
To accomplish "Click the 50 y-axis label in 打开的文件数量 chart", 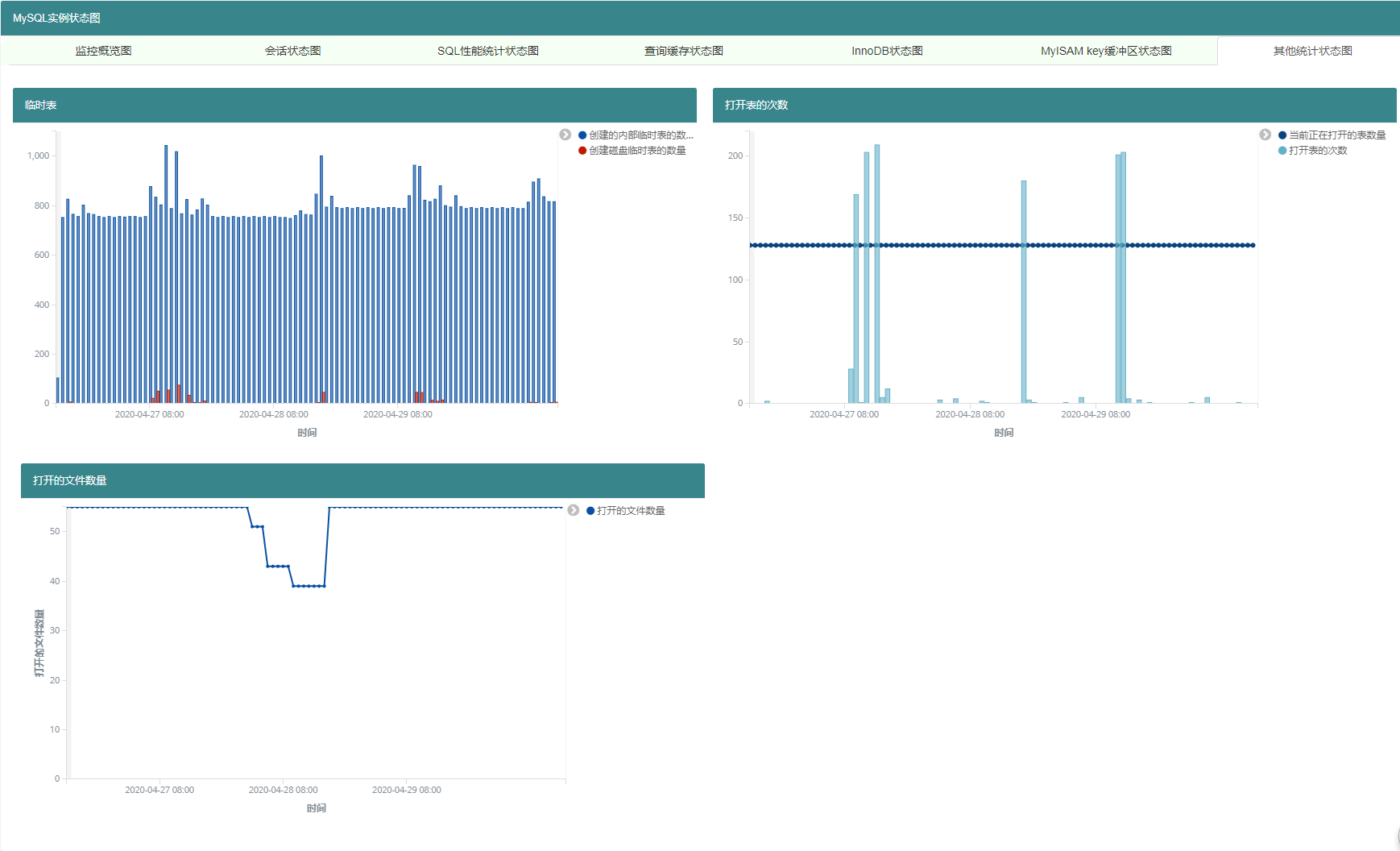I will pos(55,531).
